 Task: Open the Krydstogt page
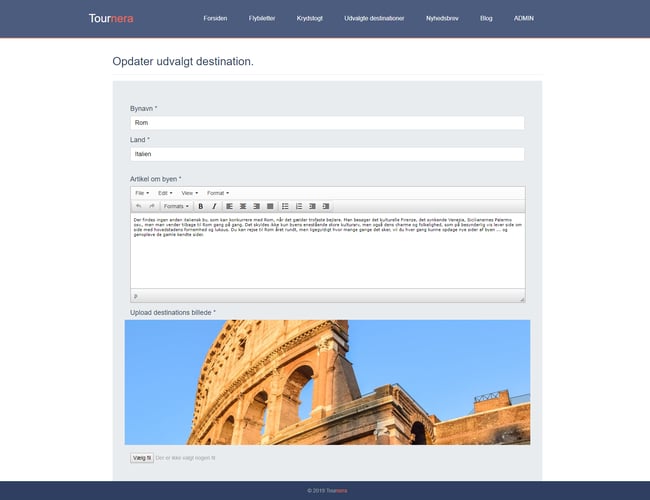pos(310,18)
